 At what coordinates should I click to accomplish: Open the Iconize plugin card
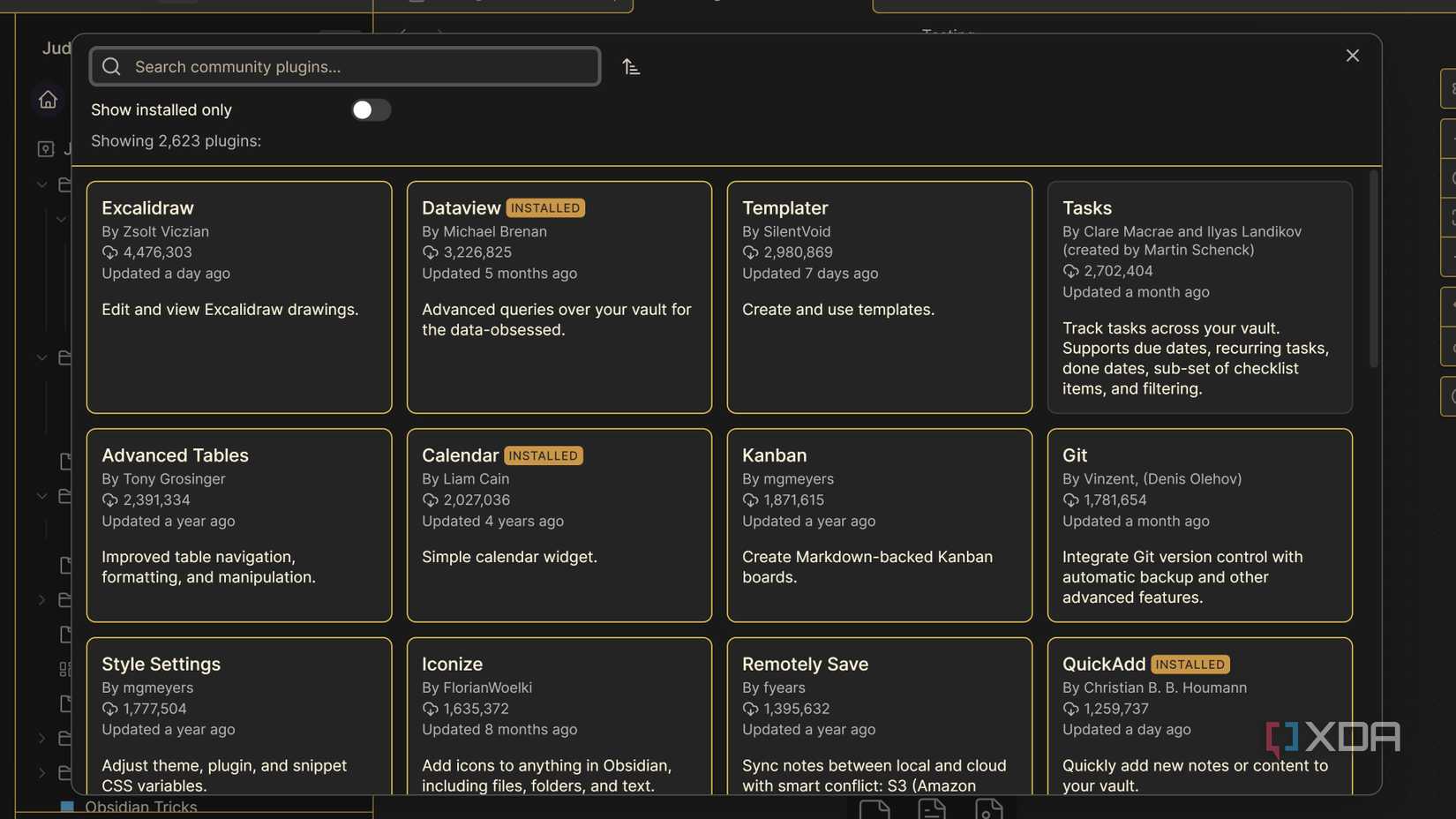(x=559, y=716)
